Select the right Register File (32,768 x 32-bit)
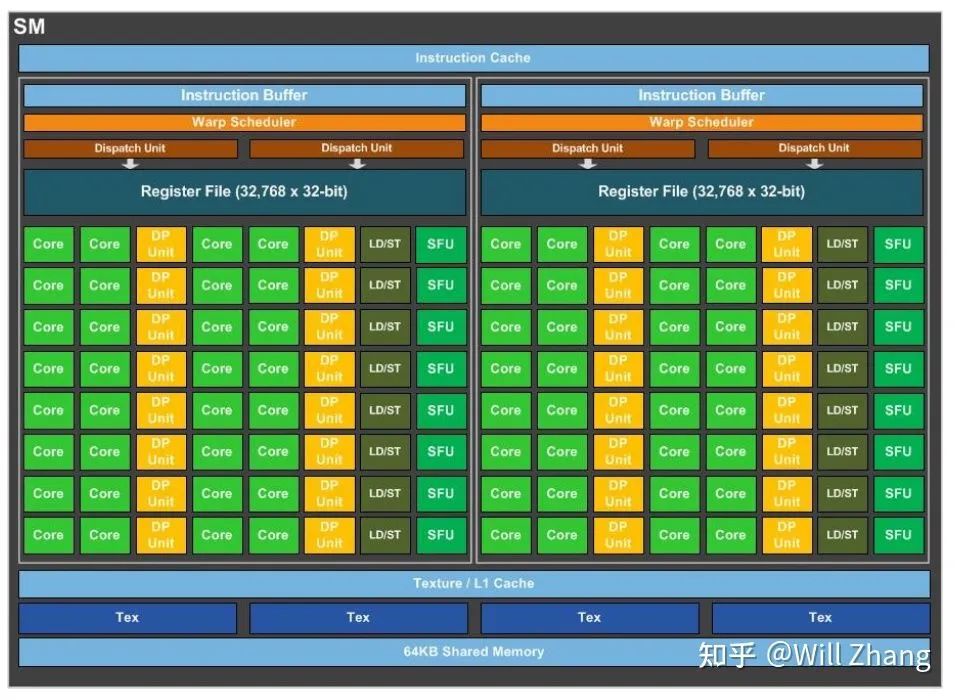 702,192
